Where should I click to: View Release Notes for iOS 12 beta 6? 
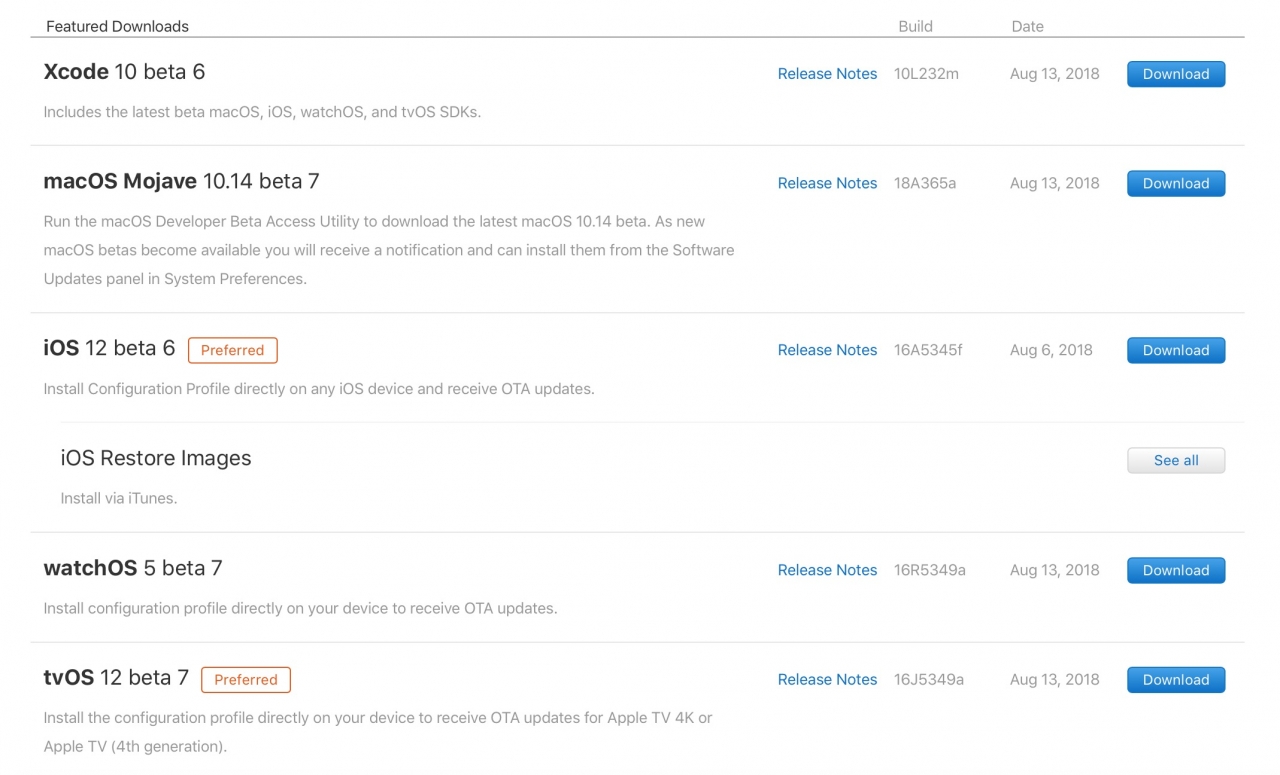tap(827, 350)
